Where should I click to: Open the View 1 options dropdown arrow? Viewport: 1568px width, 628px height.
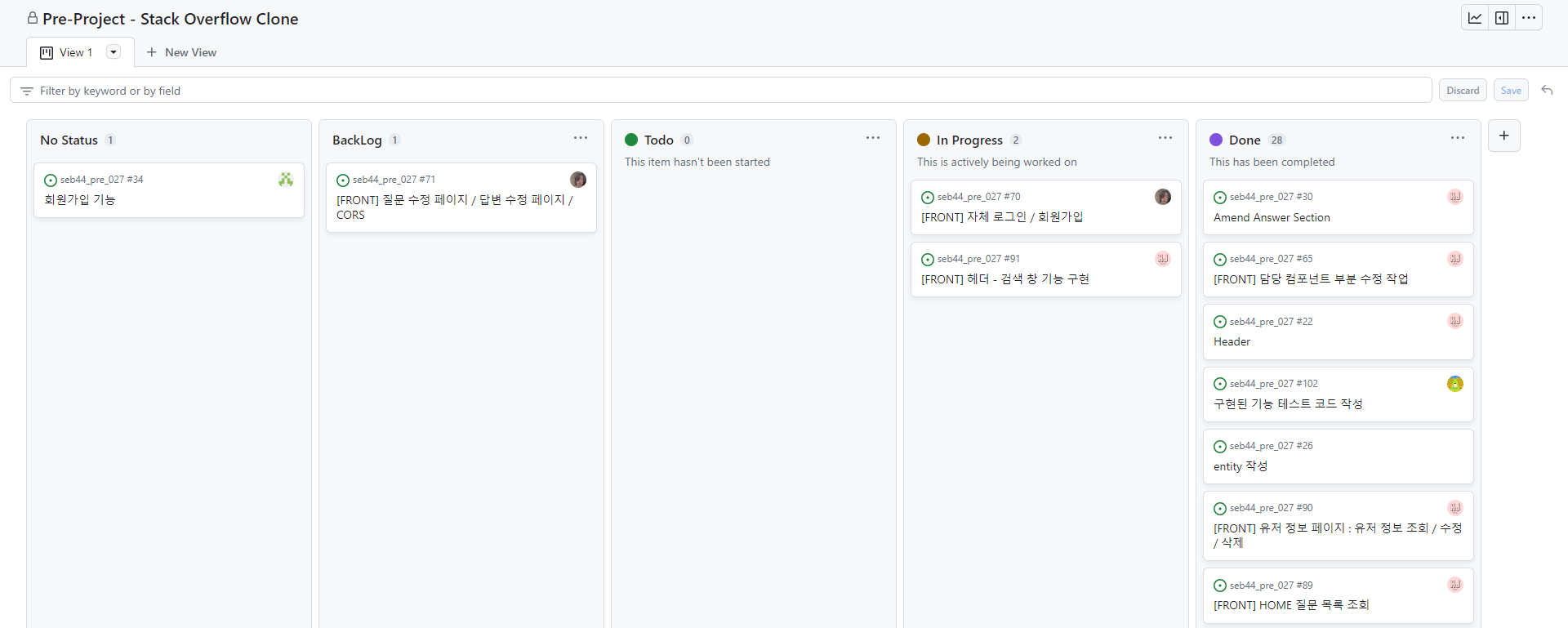coord(114,52)
